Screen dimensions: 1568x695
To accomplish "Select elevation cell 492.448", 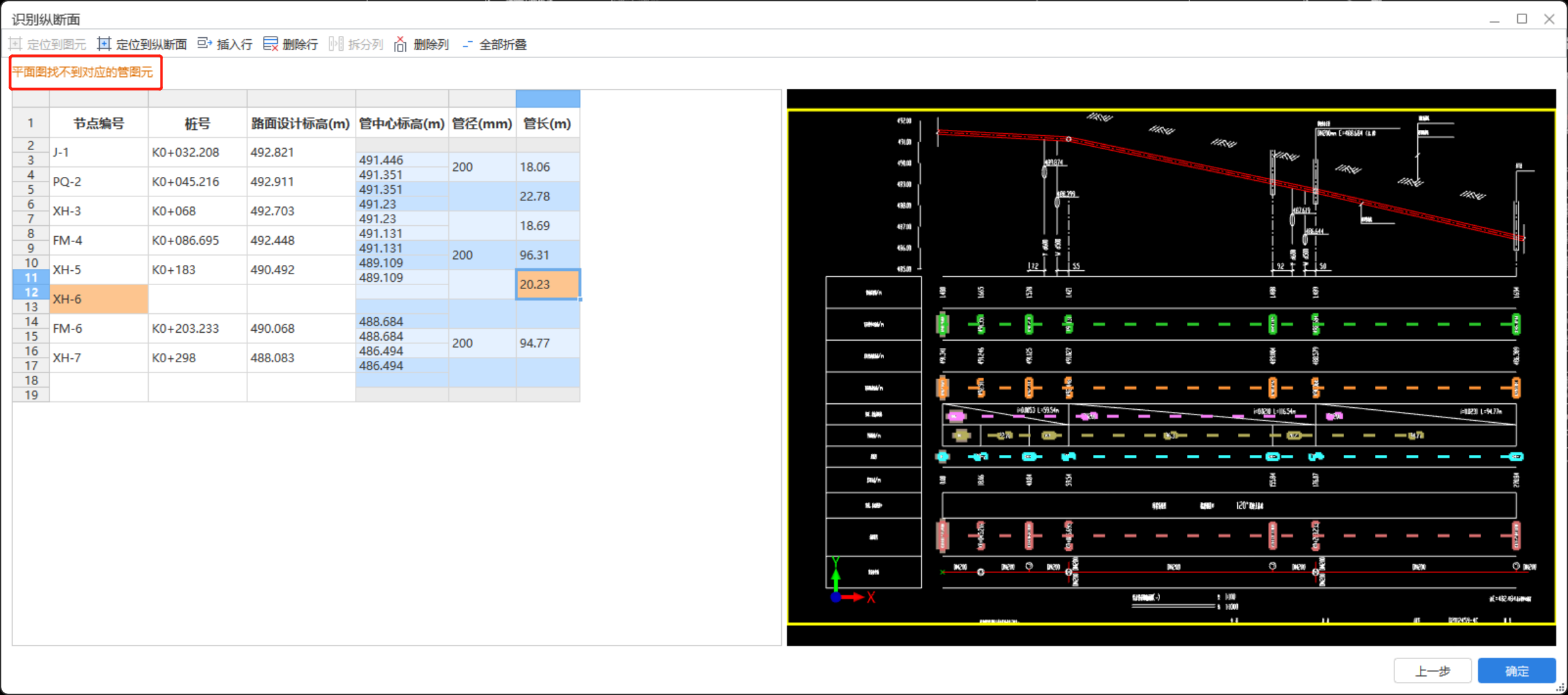I will point(301,240).
